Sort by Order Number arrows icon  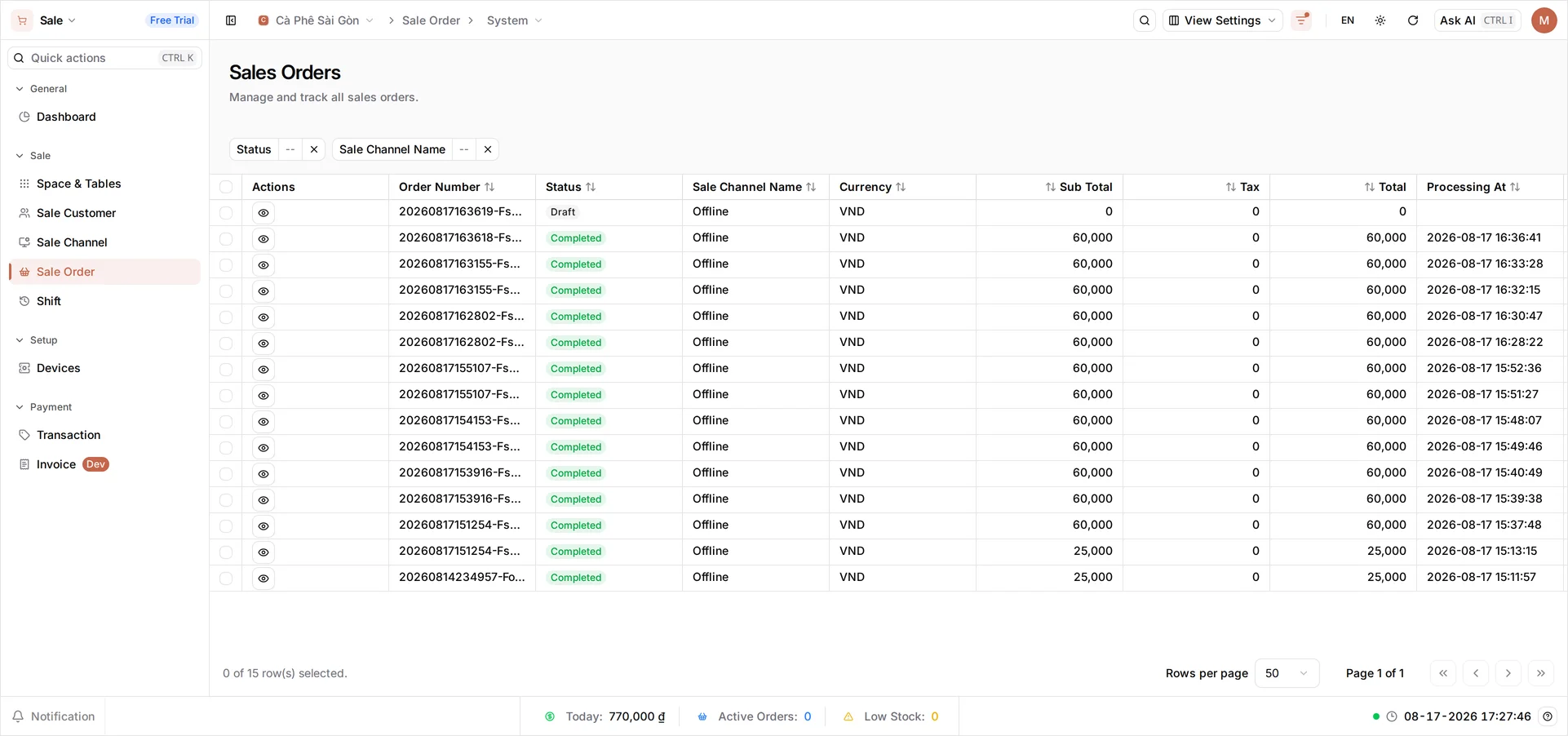489,187
